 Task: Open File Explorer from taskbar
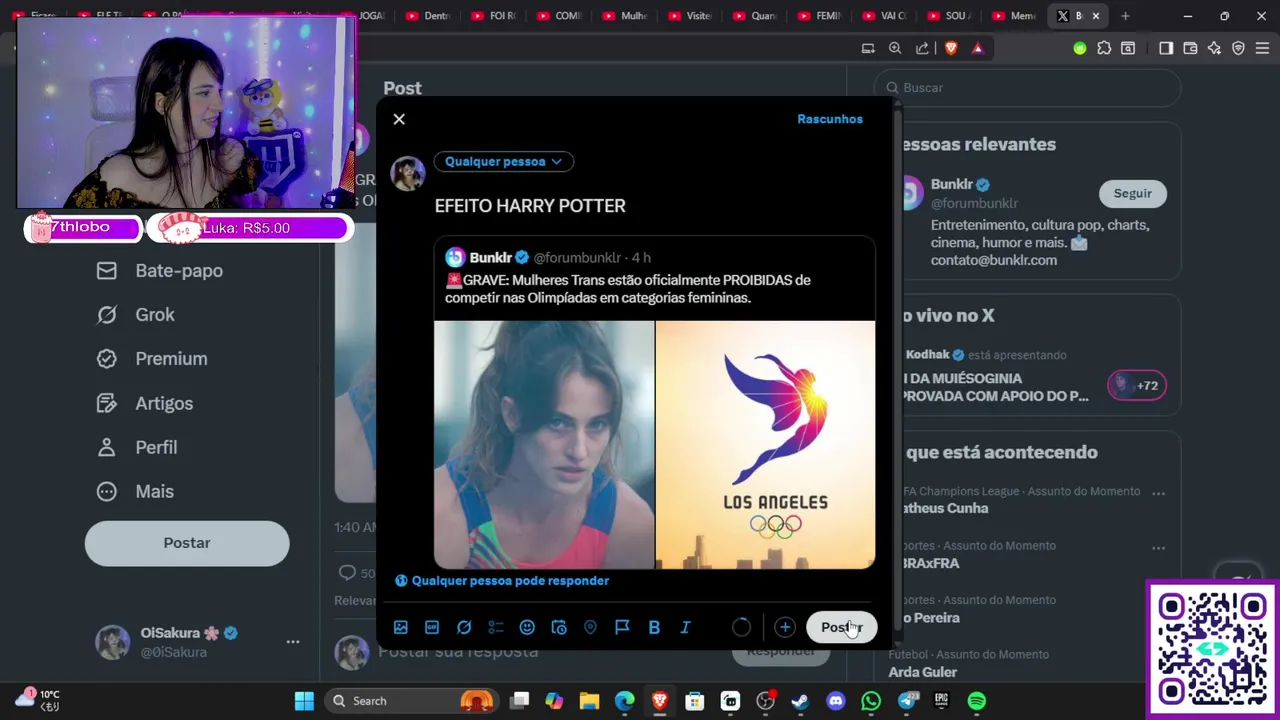pos(589,701)
